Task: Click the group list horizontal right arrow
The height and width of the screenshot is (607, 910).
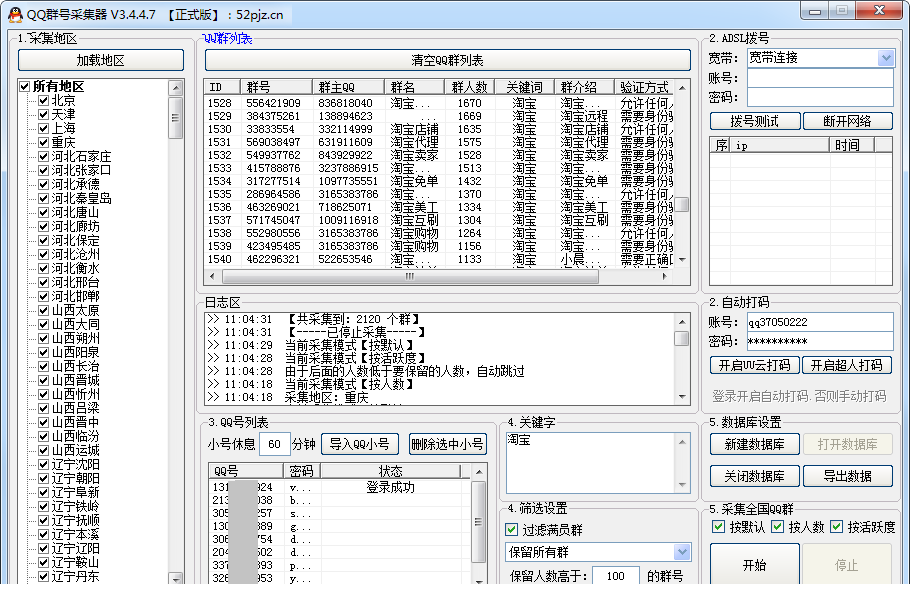Action: click(665, 277)
